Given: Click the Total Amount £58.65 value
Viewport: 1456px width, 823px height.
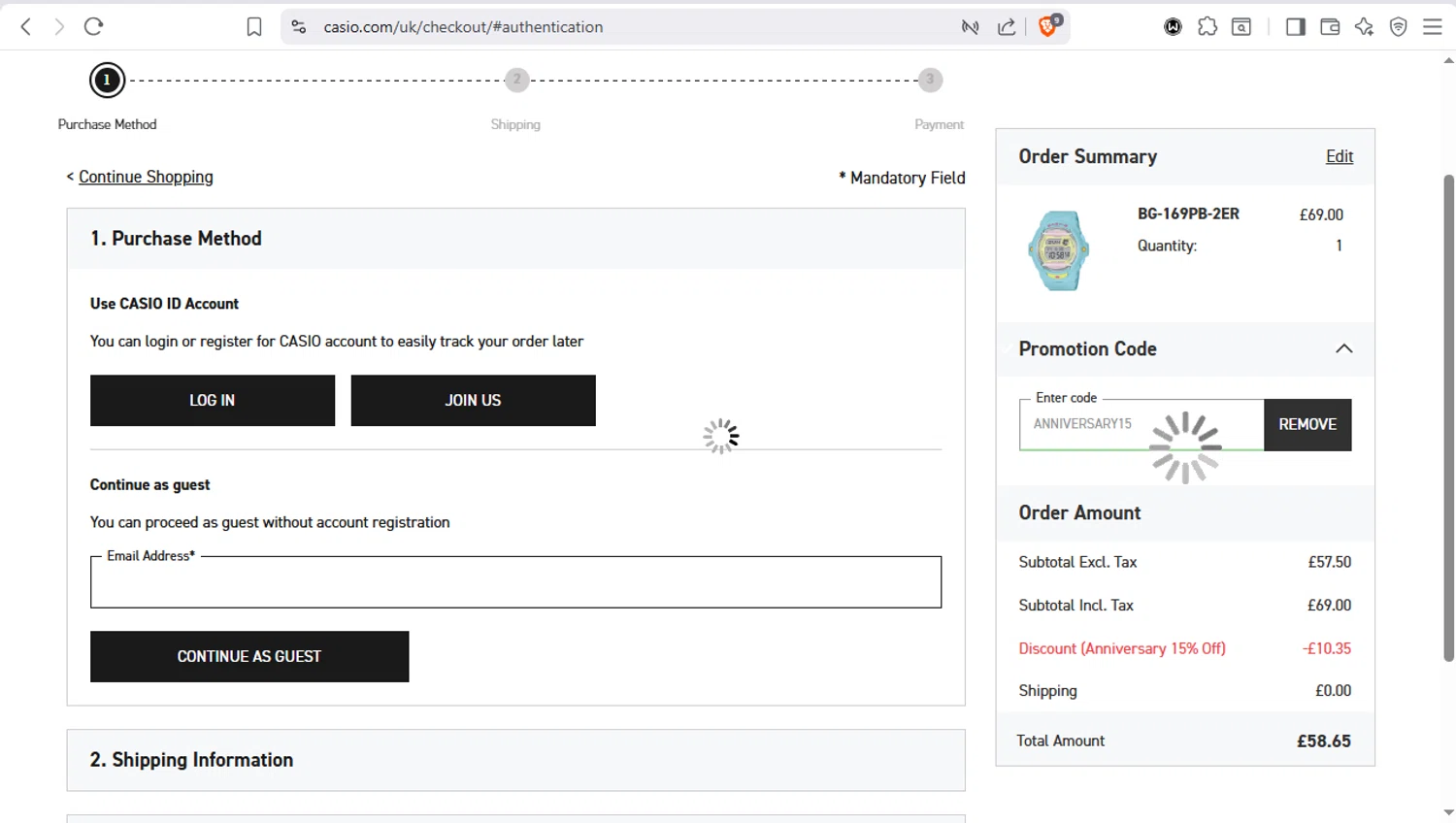Looking at the screenshot, I should point(1324,741).
